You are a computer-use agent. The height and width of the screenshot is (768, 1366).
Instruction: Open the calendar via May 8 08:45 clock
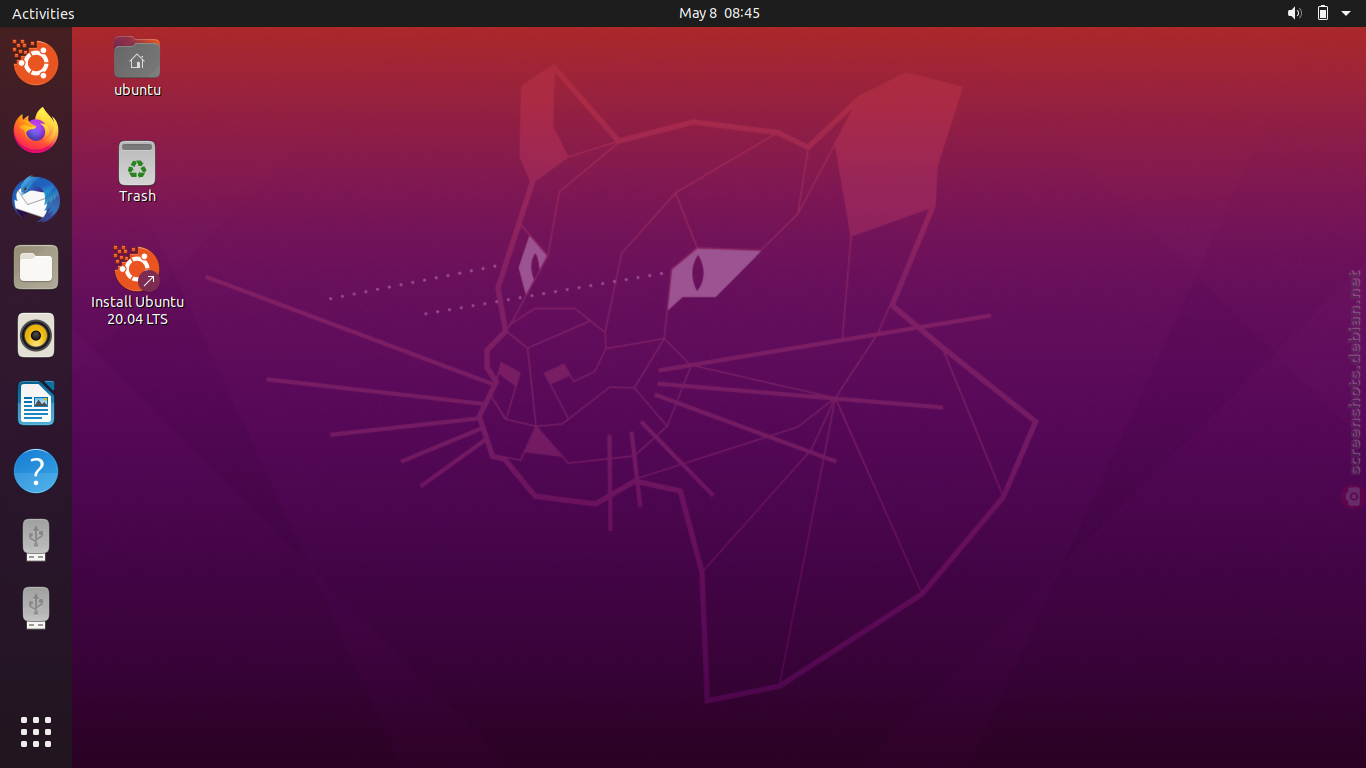(x=719, y=13)
